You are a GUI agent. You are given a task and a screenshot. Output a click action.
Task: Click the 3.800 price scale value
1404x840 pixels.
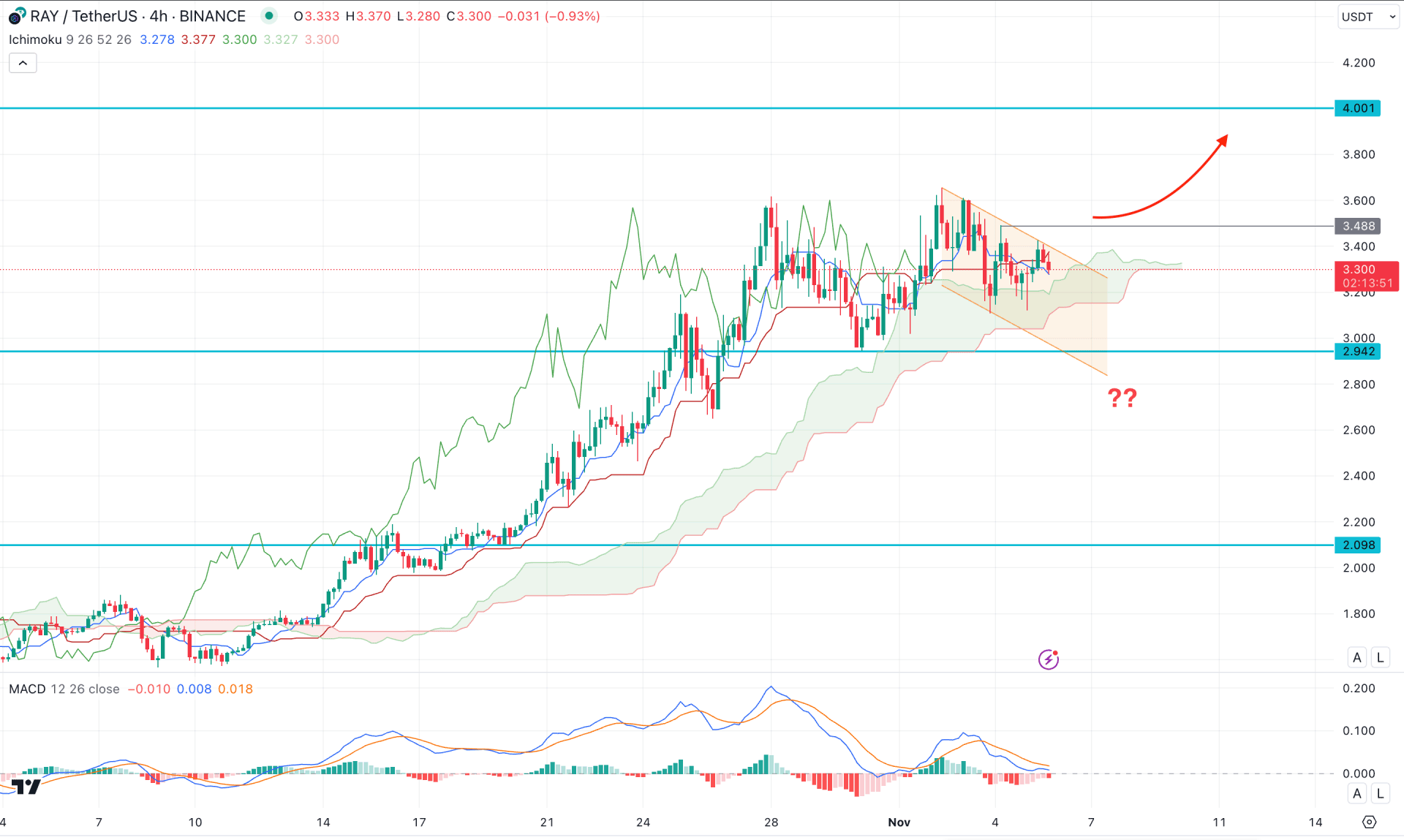coord(1359,154)
